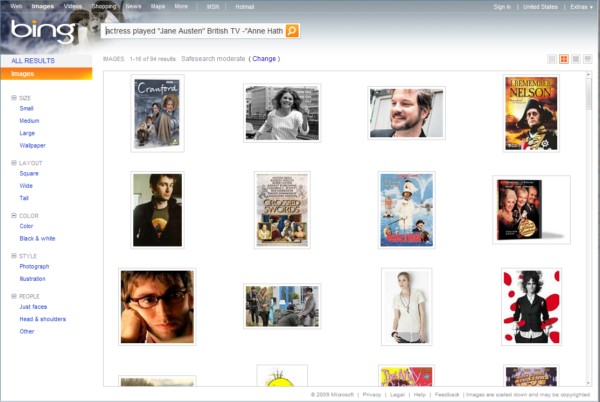The image size is (600, 402).
Task: Filter results by Black & white
Action: click(x=38, y=239)
